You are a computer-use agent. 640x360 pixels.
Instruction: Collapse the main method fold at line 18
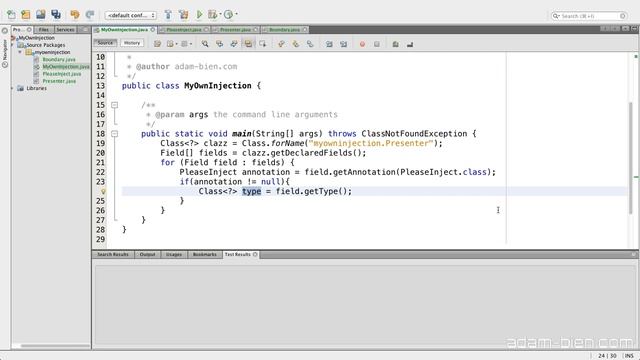coord(115,134)
